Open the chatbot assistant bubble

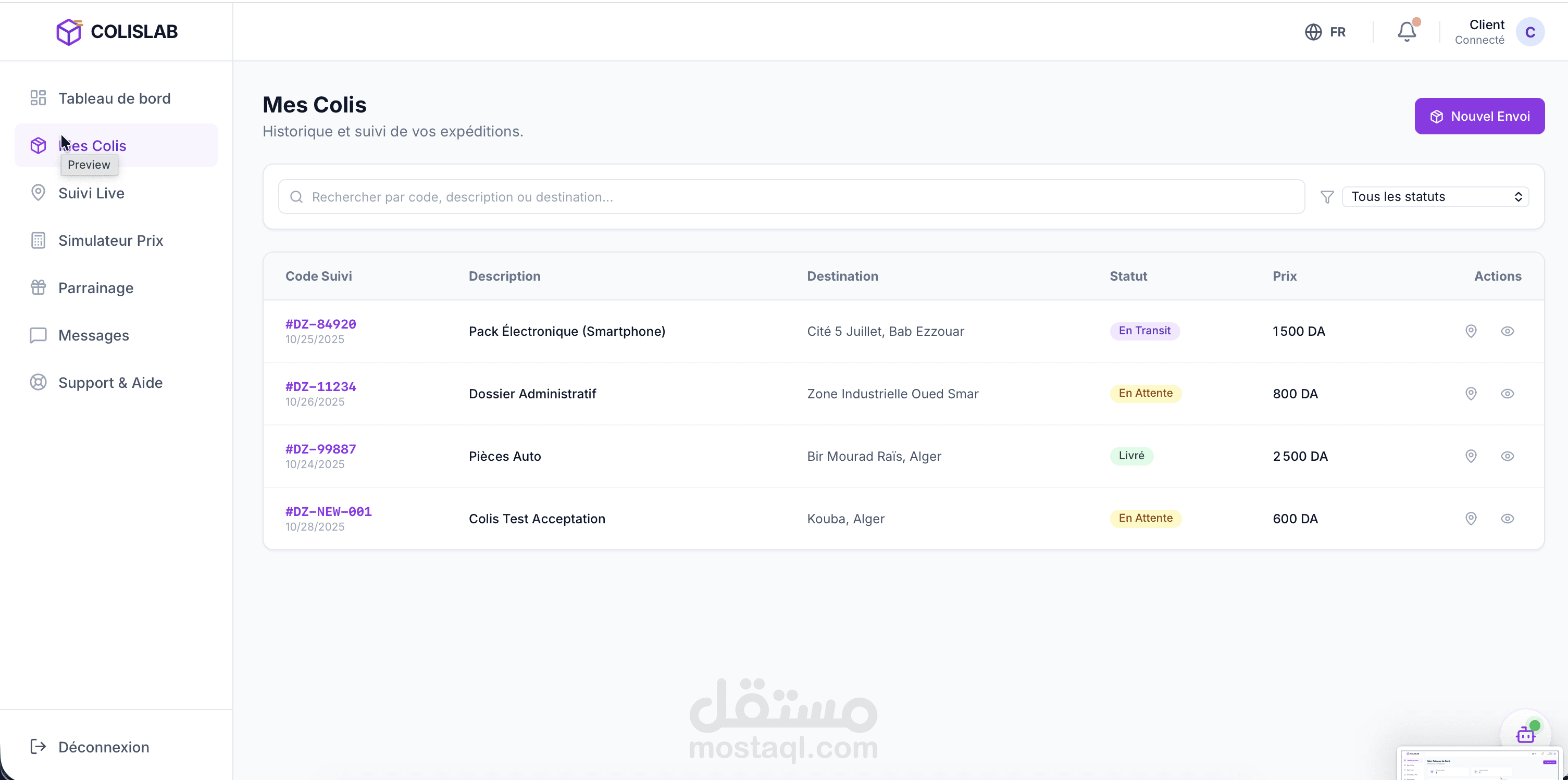[1525, 734]
